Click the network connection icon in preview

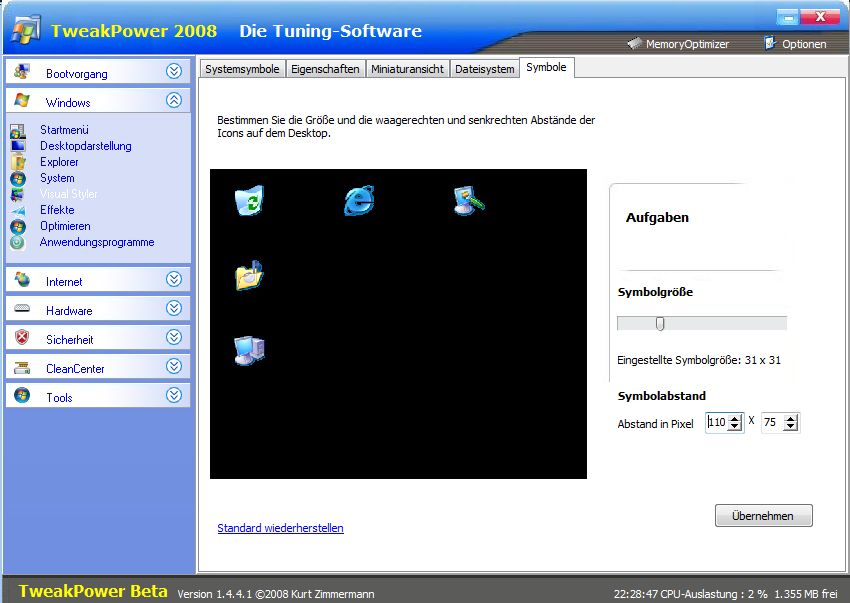[x=468, y=200]
